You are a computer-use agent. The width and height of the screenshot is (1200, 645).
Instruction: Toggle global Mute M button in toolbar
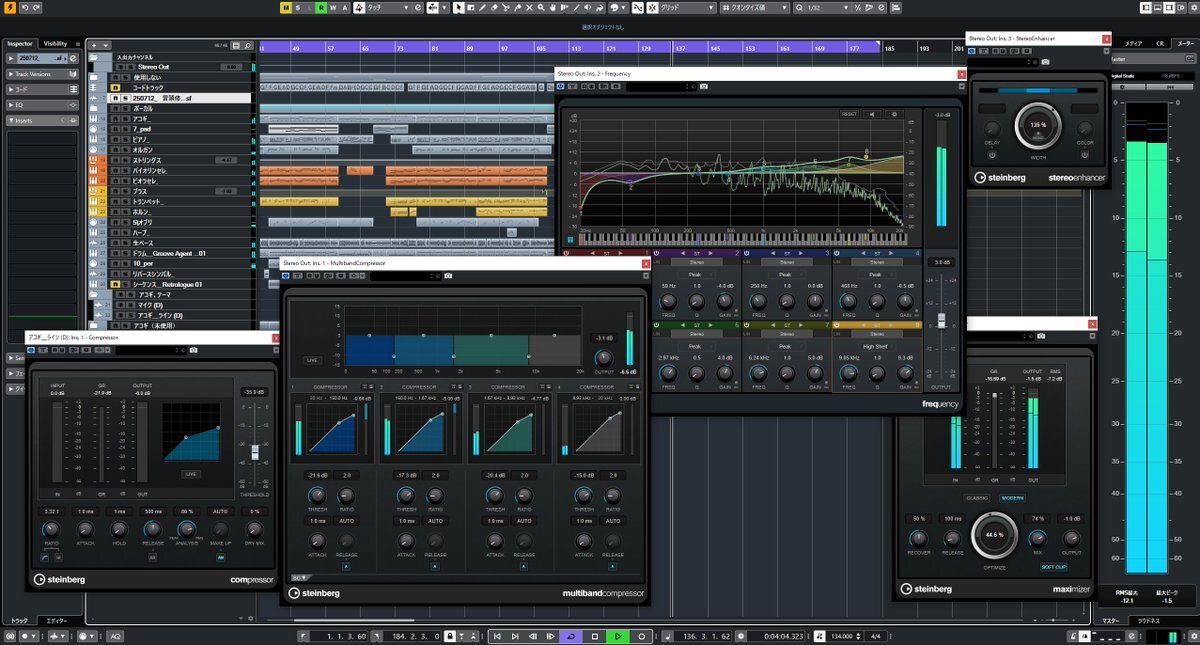click(x=286, y=7)
